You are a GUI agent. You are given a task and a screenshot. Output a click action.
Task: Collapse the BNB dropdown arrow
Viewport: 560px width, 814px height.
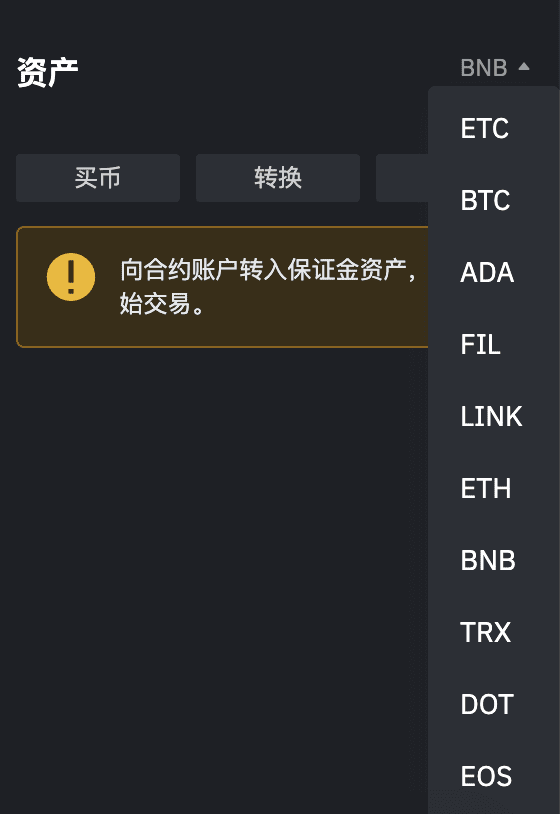tap(524, 66)
